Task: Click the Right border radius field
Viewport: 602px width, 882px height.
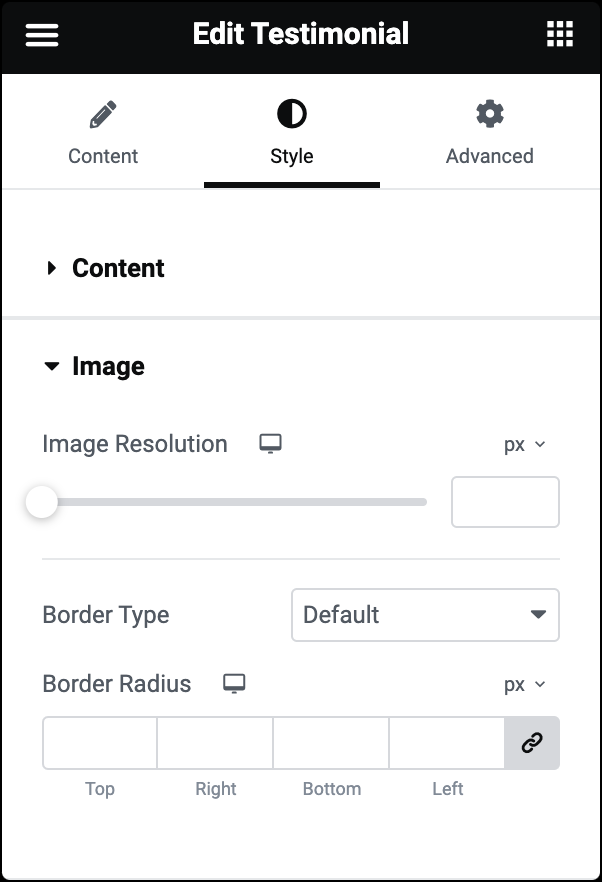Action: pyautogui.click(x=215, y=742)
